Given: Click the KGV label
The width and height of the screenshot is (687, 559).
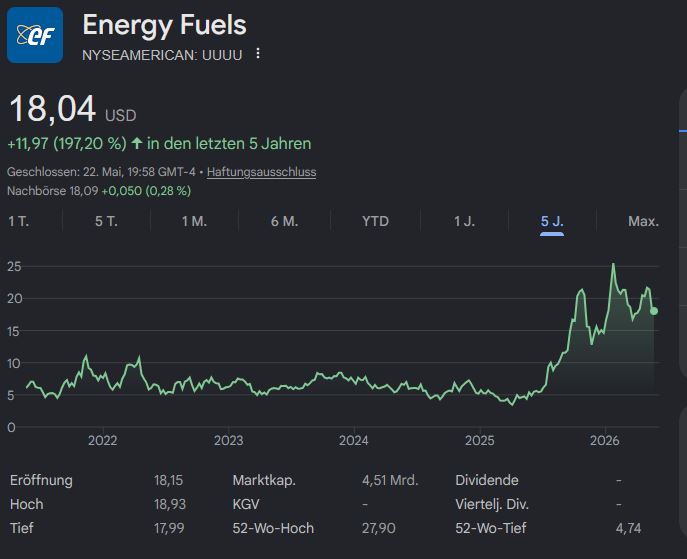Looking at the screenshot, I should [x=246, y=504].
